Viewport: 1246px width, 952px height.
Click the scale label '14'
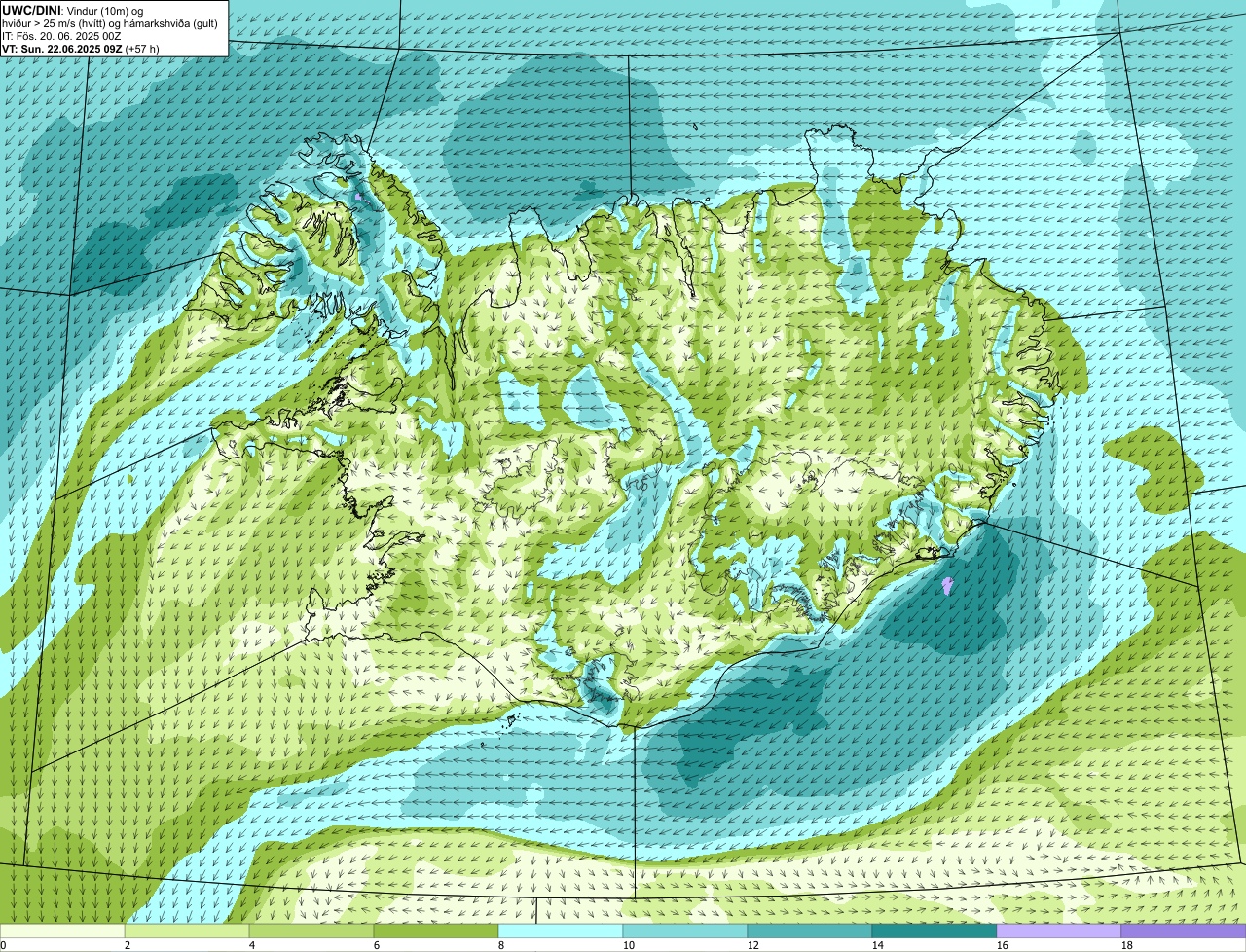point(878,945)
